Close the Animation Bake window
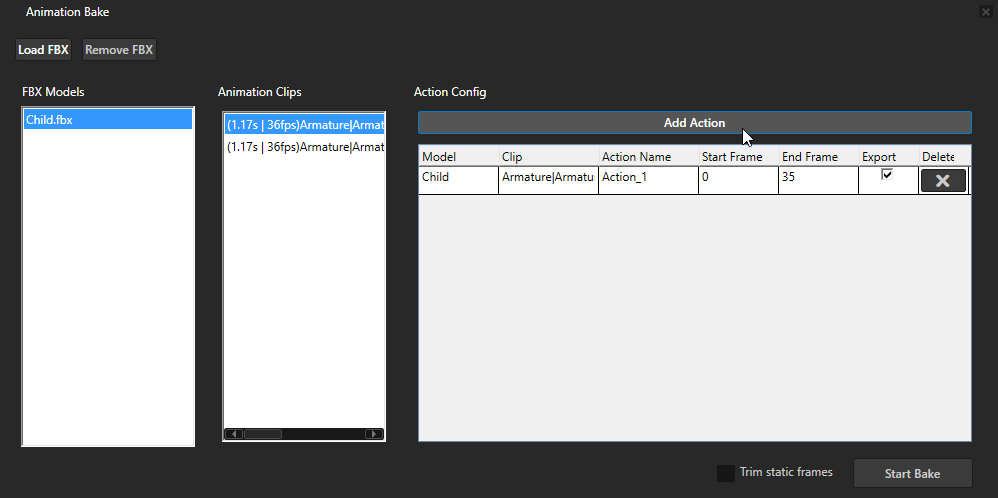The image size is (998, 498). pos(986,11)
